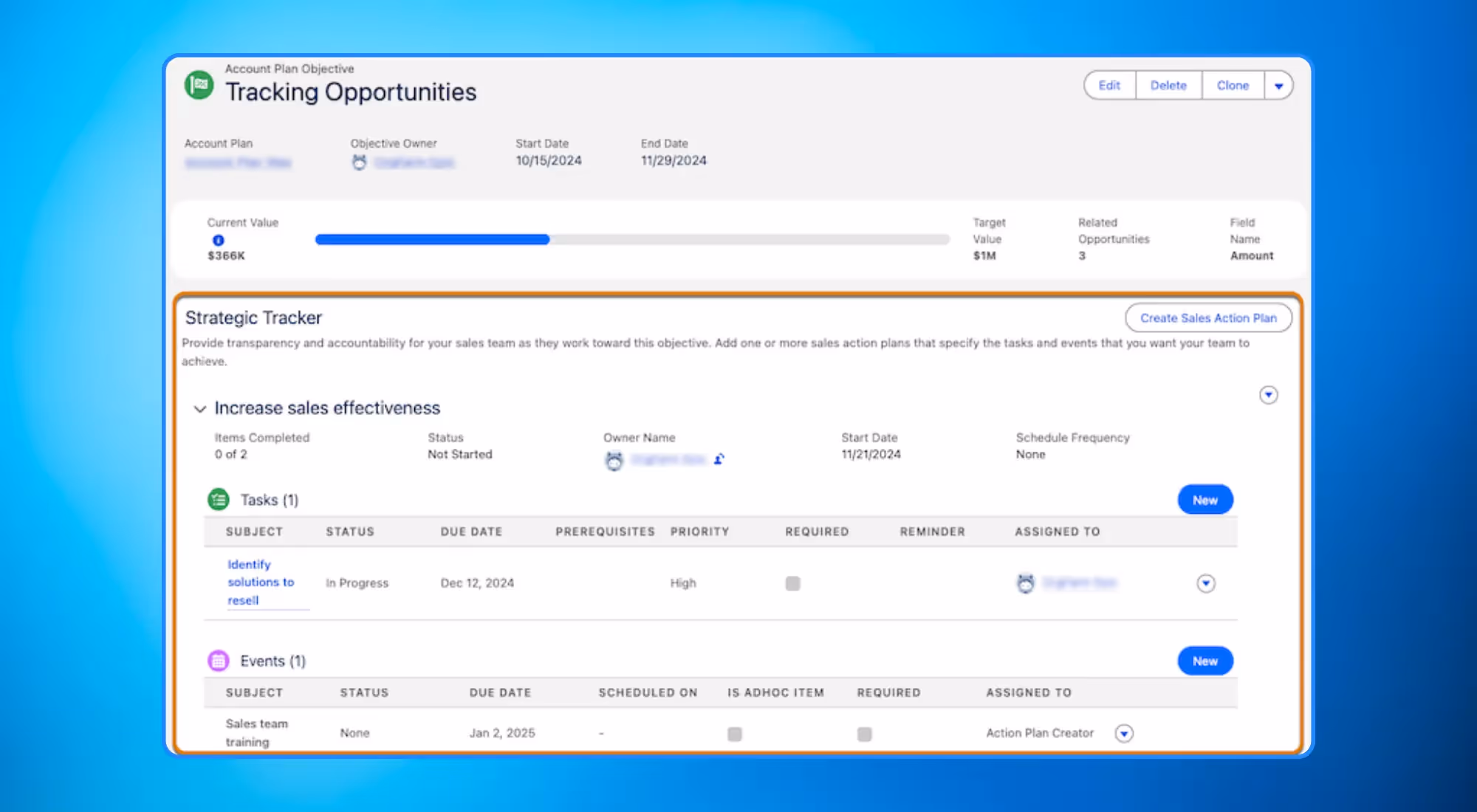Click the Events ASSIGNED TO column header
The height and width of the screenshot is (812, 1477).
point(1028,692)
